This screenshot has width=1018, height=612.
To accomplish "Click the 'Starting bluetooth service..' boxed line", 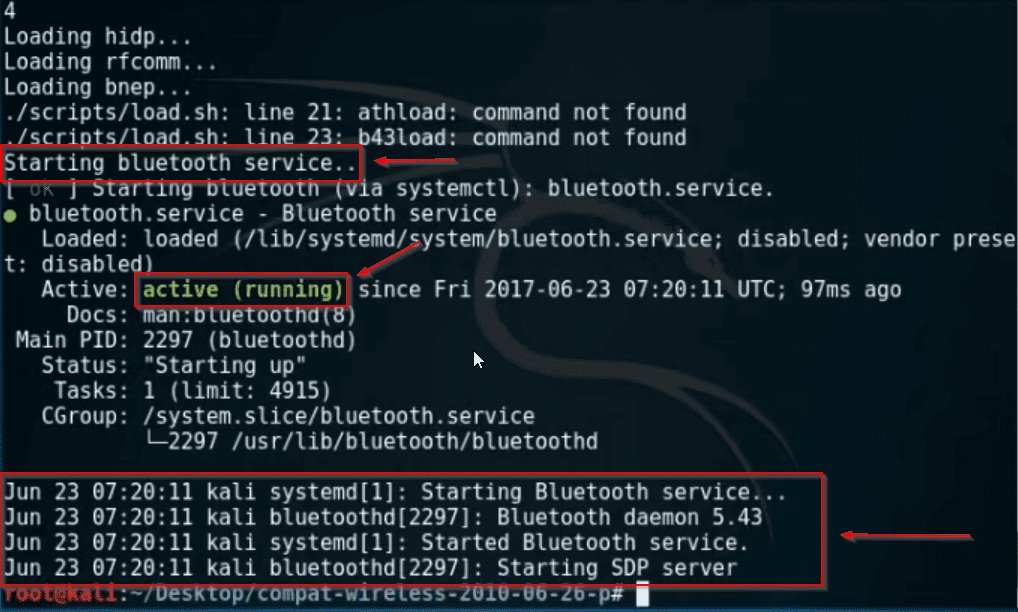I will pyautogui.click(x=181, y=163).
